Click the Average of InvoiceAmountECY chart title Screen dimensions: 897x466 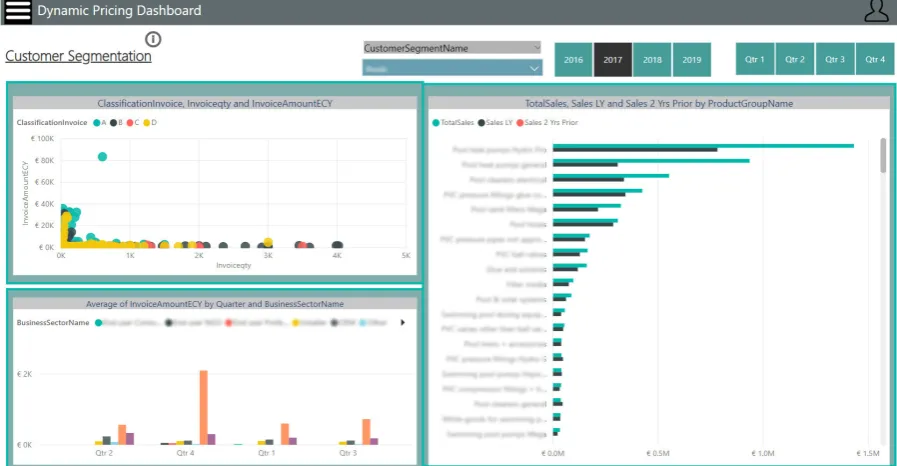[x=215, y=304]
